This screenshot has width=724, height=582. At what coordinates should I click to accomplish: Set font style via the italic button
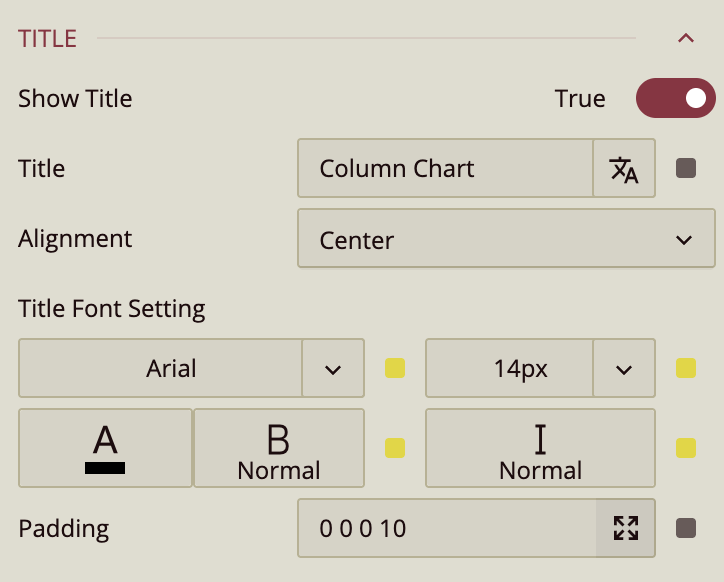[540, 448]
